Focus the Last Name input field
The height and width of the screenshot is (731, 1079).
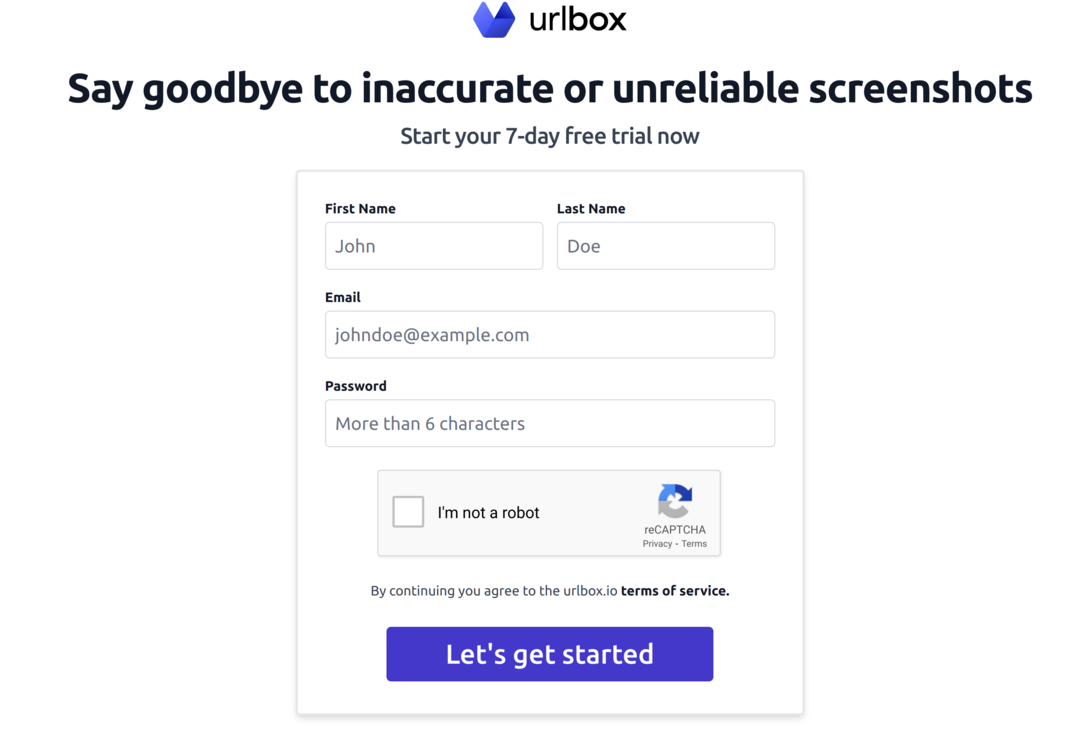click(x=665, y=246)
